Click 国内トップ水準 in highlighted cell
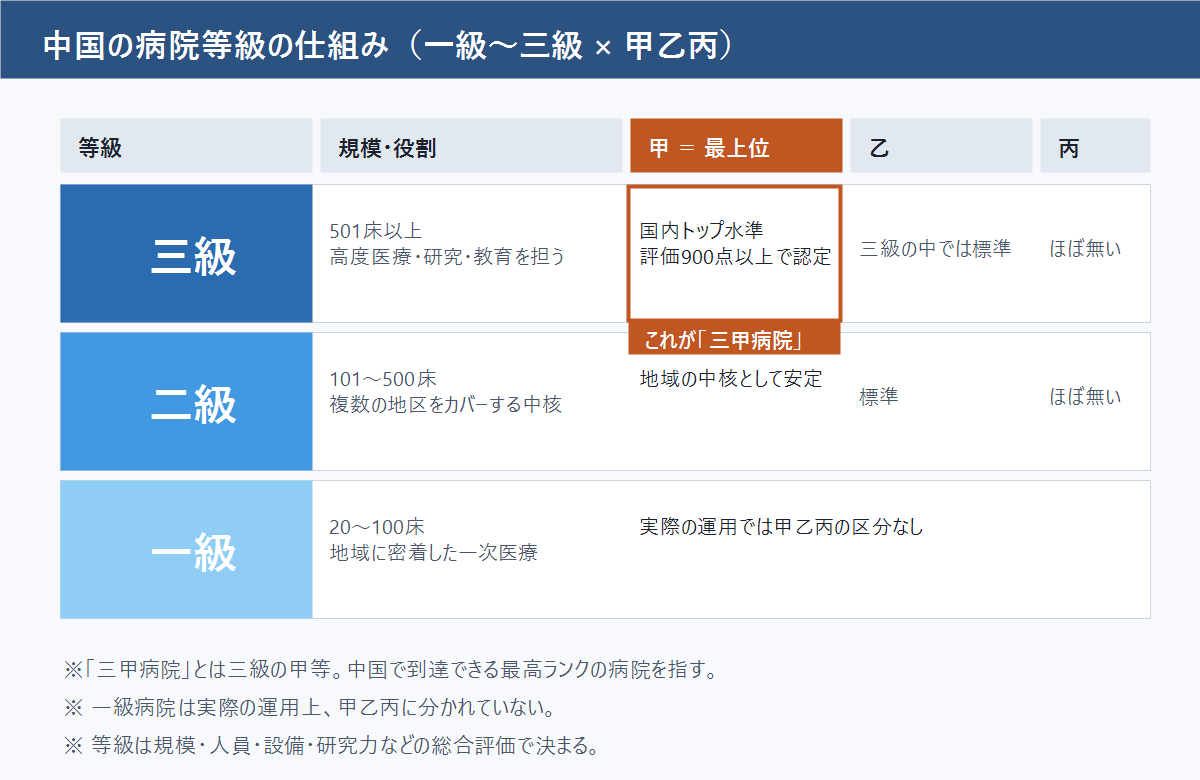 pyautogui.click(x=702, y=231)
